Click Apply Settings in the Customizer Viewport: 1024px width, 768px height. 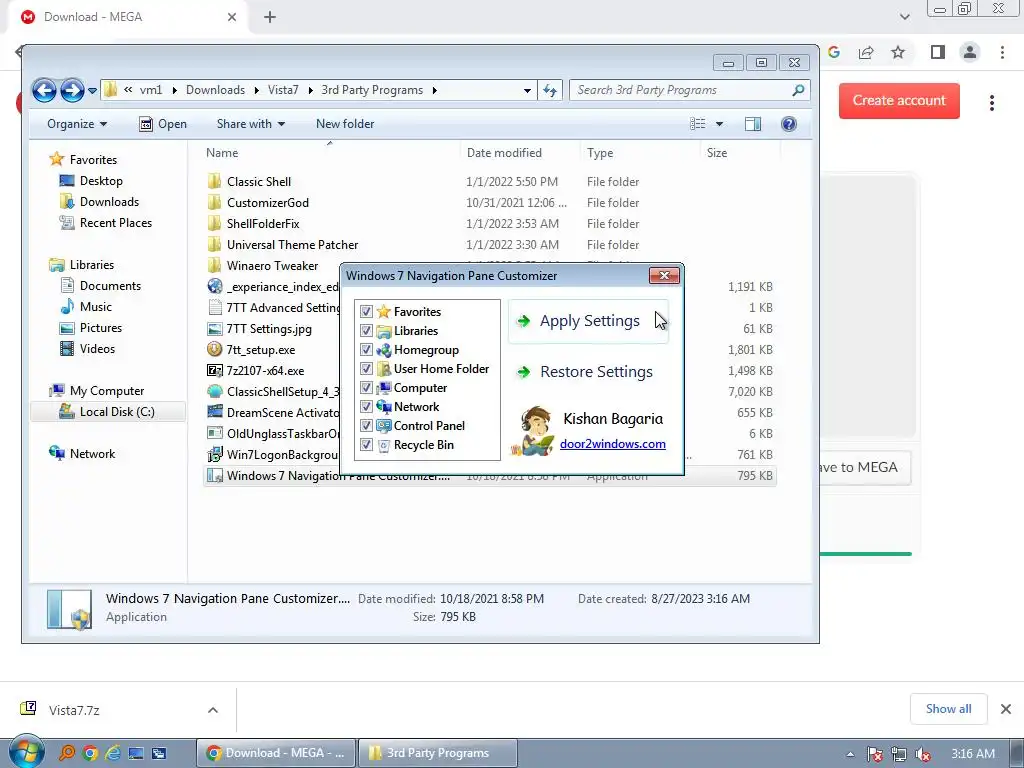tap(588, 321)
